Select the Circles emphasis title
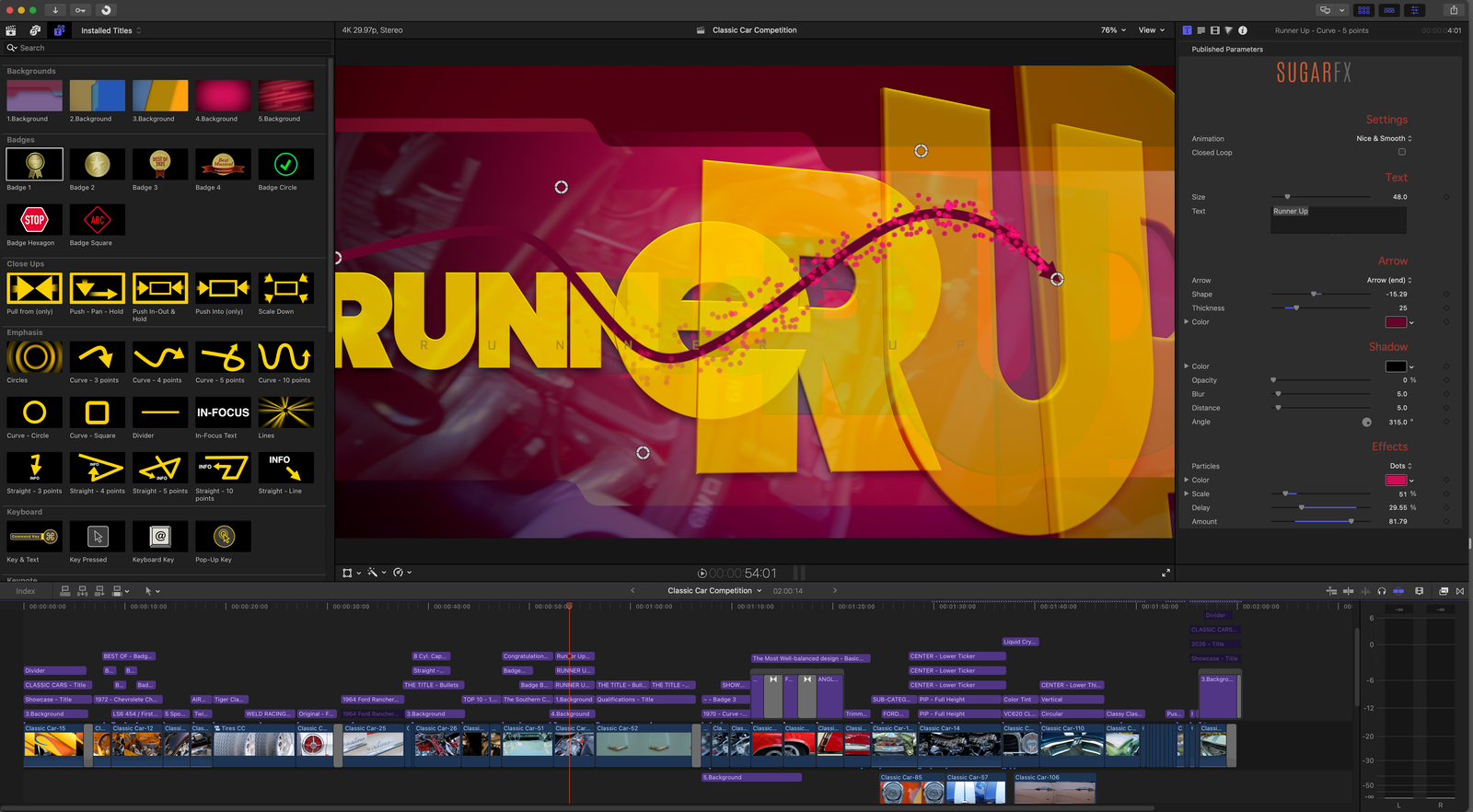This screenshot has width=1473, height=812. click(35, 357)
